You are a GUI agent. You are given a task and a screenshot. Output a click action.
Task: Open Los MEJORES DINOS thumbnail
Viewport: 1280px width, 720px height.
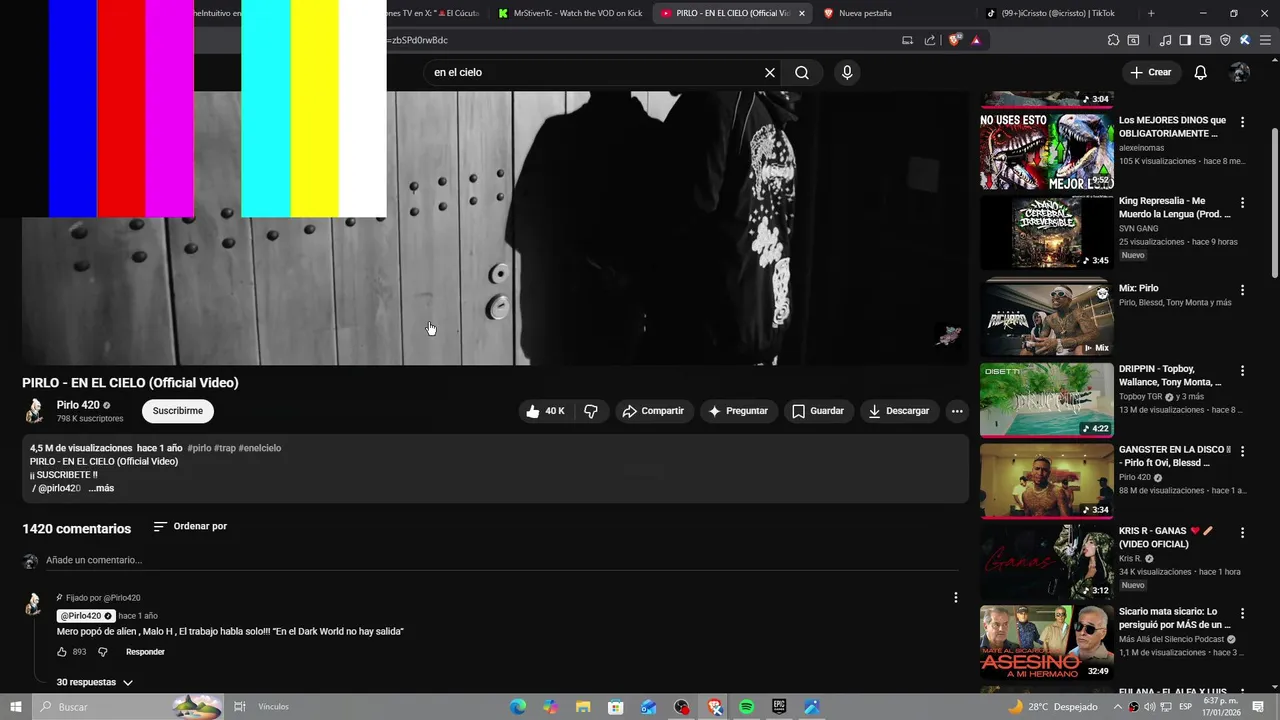[1046, 152]
